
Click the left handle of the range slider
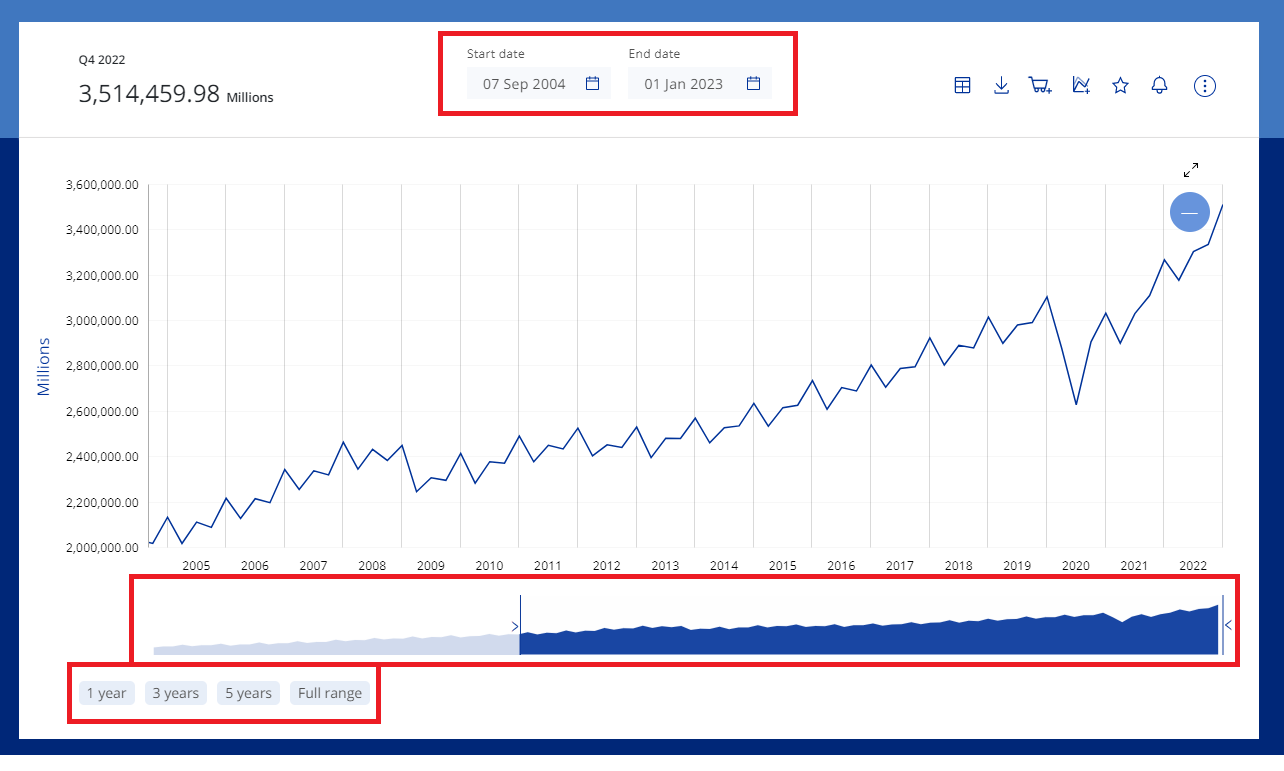(518, 626)
